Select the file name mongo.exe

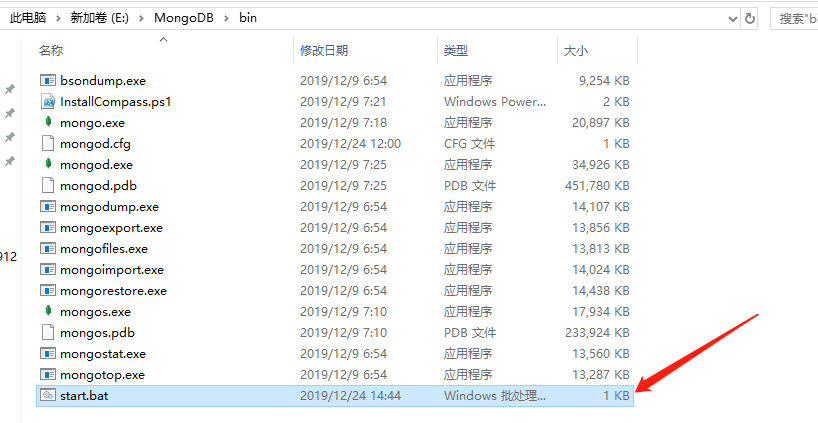[x=92, y=123]
